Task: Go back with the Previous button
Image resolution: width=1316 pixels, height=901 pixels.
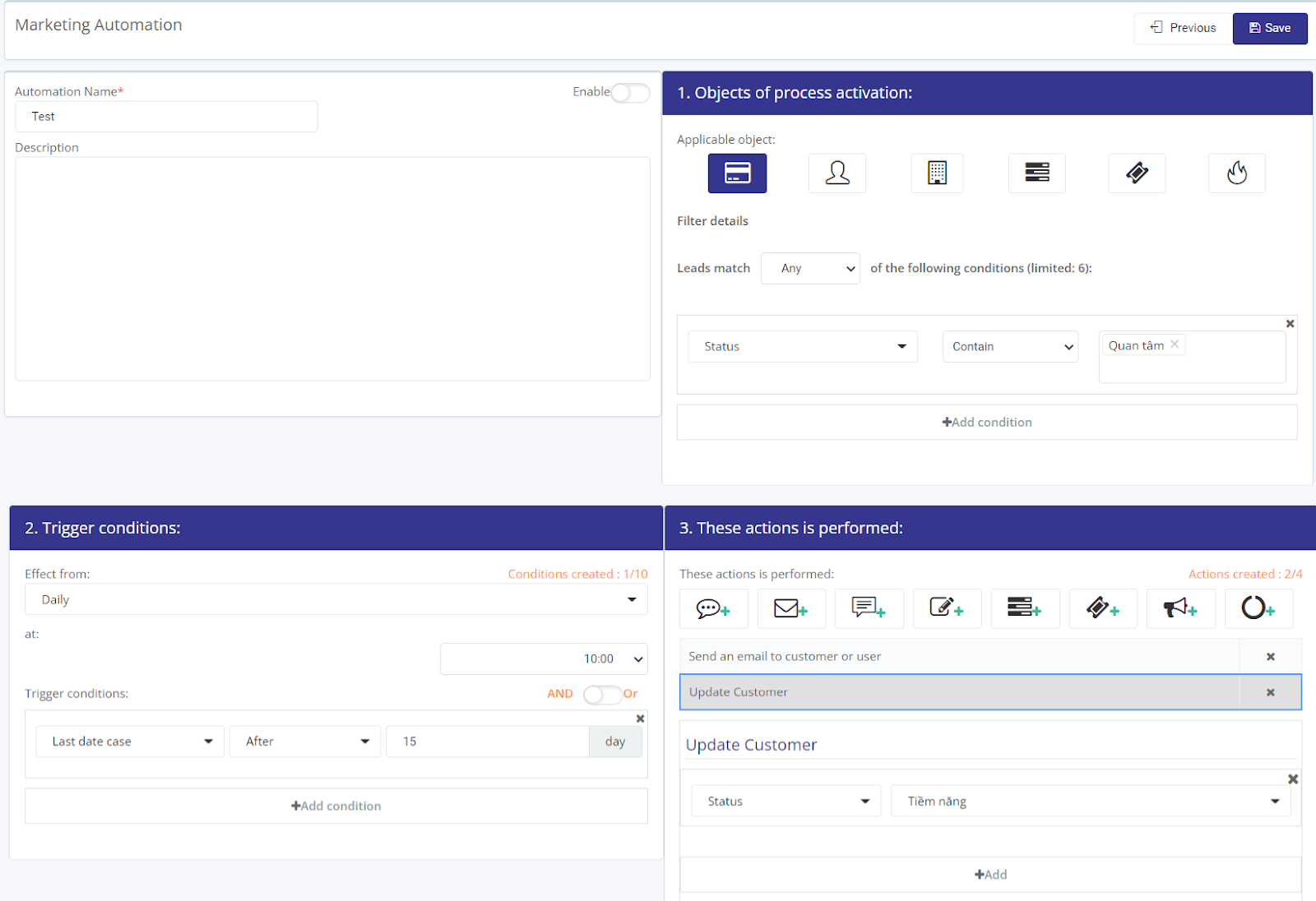Action: (1183, 28)
